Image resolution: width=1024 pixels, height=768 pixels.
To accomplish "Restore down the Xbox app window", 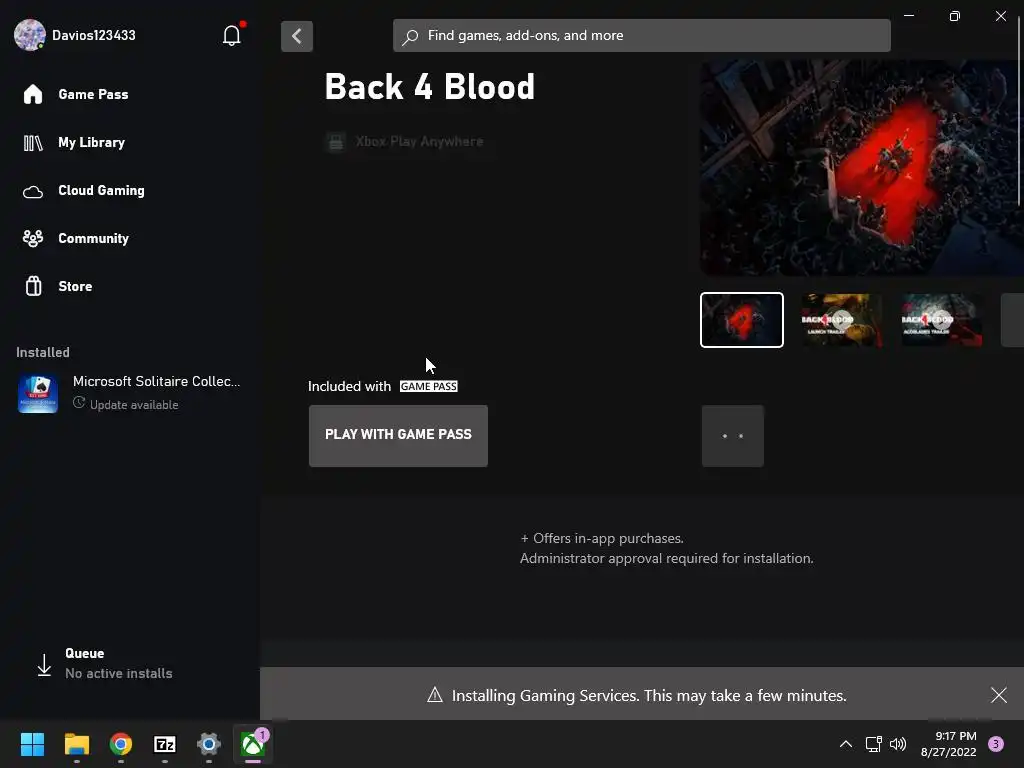I will pyautogui.click(x=955, y=16).
